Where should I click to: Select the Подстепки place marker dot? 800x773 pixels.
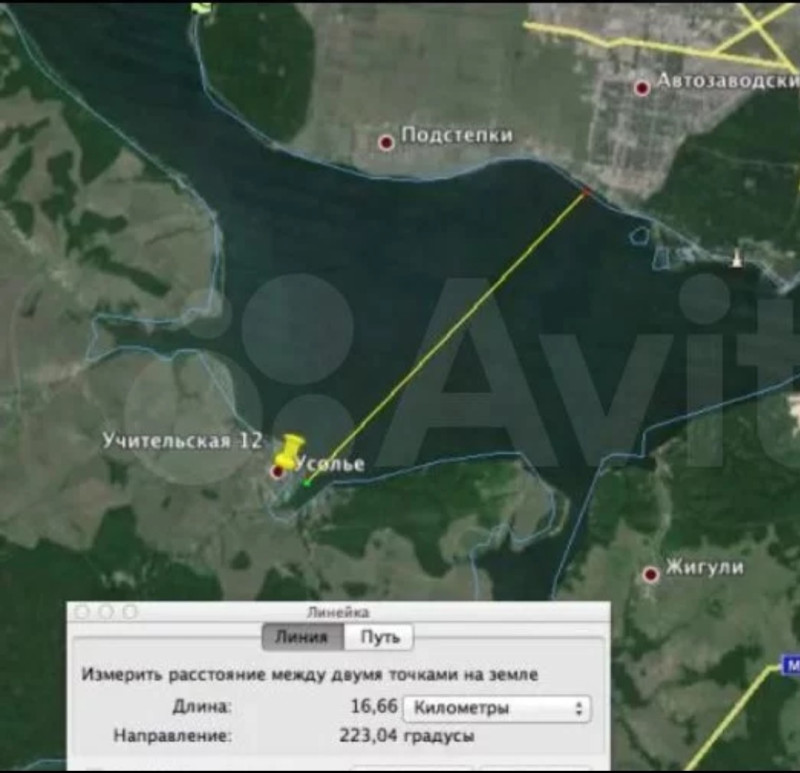386,143
